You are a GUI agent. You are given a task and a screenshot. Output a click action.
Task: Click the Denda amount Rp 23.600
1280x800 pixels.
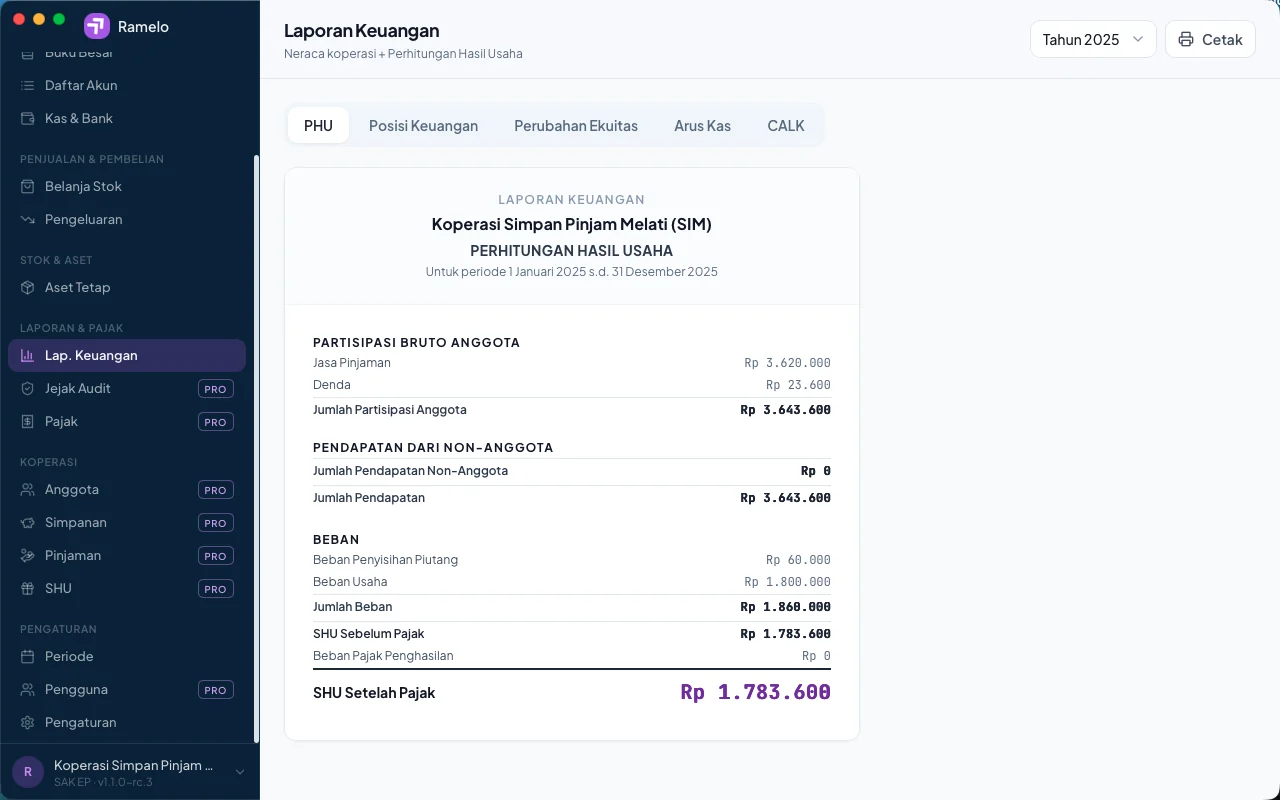pyautogui.click(x=798, y=385)
